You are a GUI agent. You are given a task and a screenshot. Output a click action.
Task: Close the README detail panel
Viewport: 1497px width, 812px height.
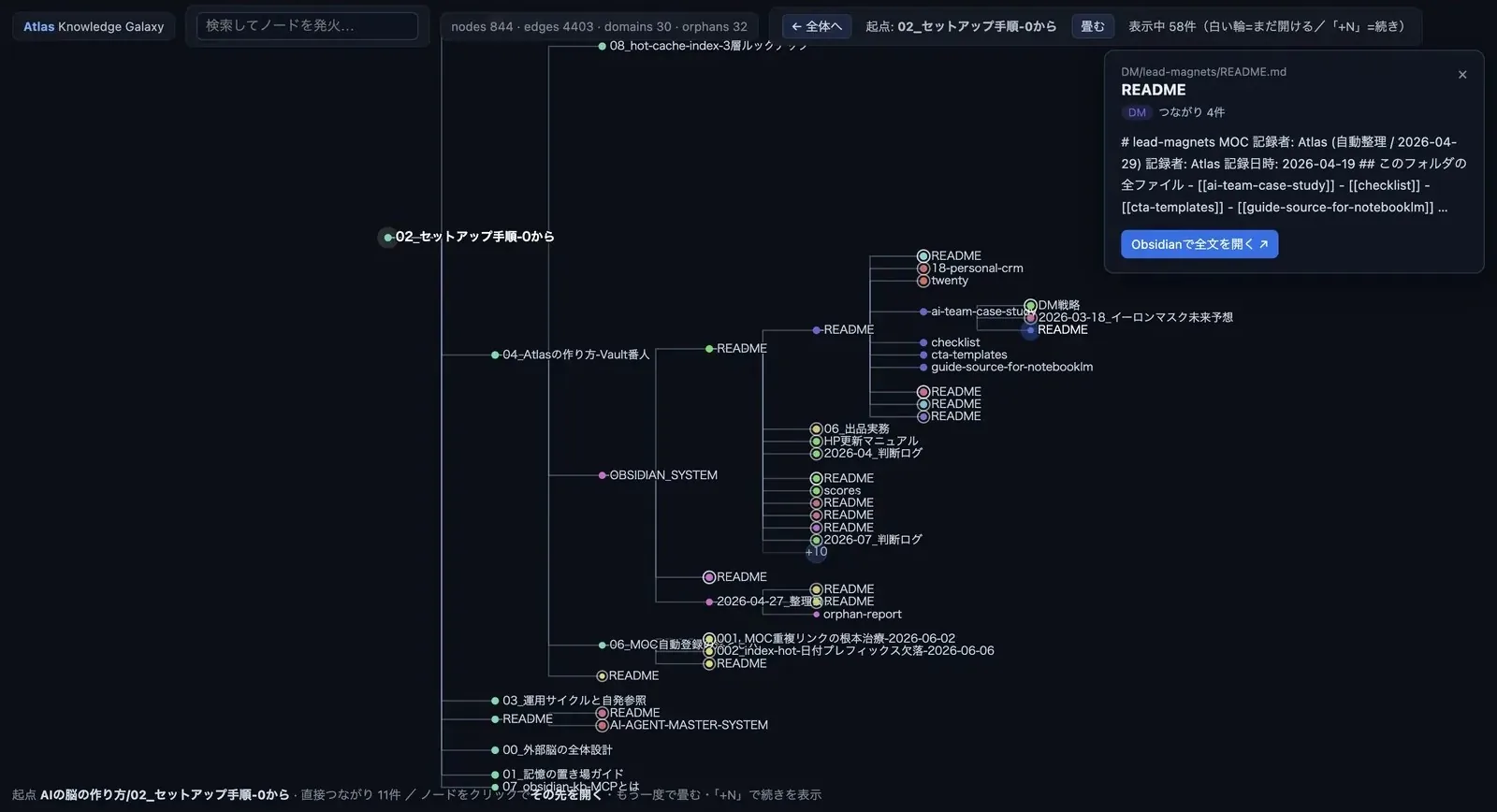(x=1462, y=75)
